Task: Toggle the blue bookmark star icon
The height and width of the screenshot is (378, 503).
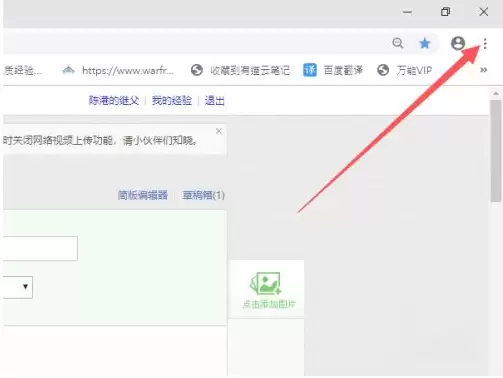Action: 425,43
